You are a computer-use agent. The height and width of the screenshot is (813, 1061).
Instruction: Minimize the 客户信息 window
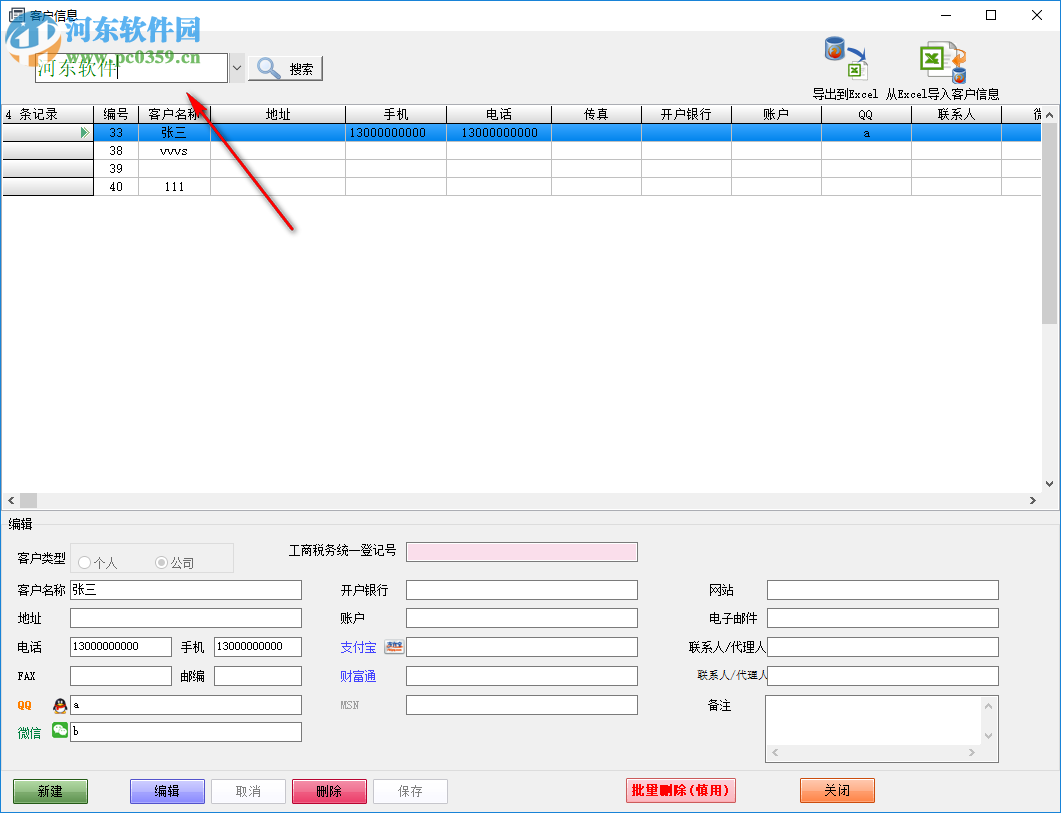click(x=946, y=15)
